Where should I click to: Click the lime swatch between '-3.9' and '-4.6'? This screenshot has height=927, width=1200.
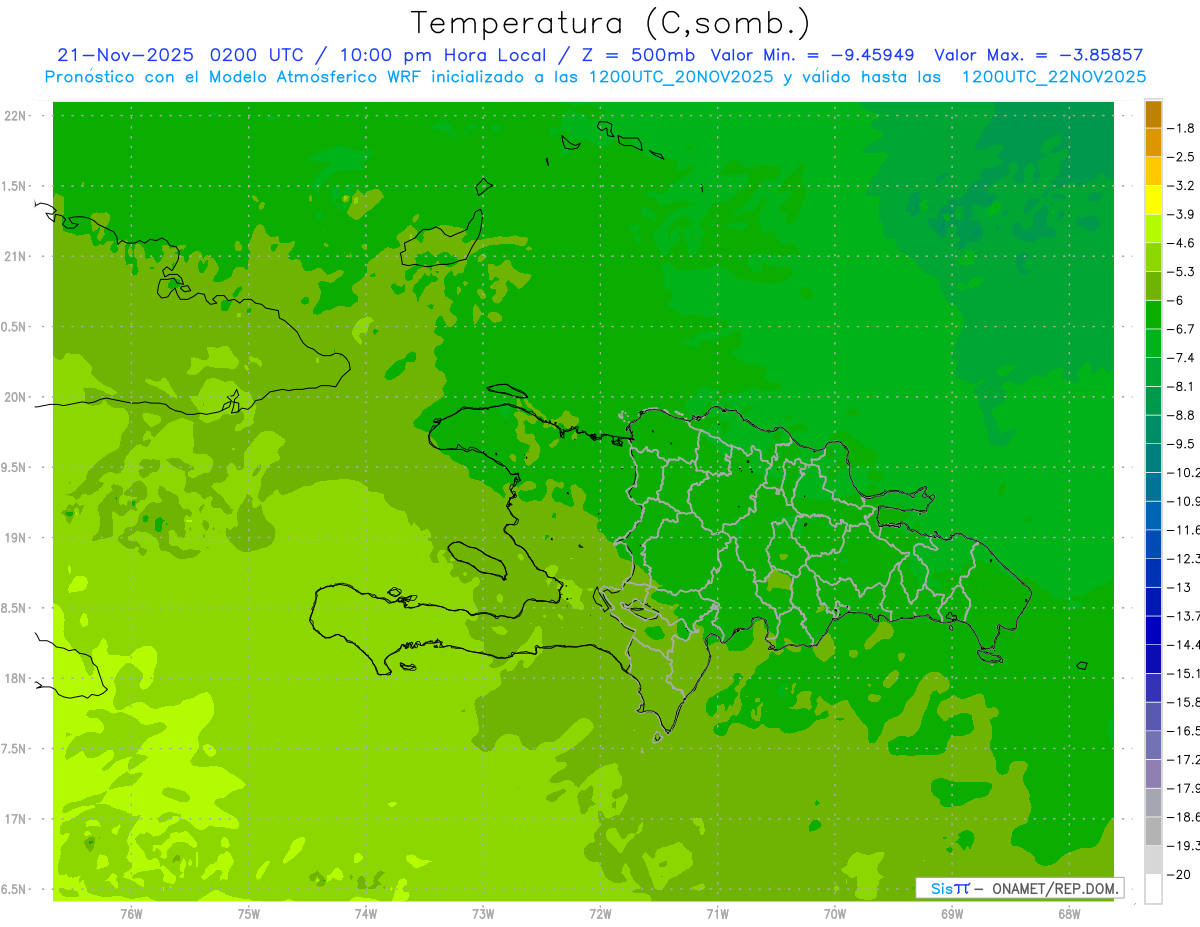point(1153,229)
